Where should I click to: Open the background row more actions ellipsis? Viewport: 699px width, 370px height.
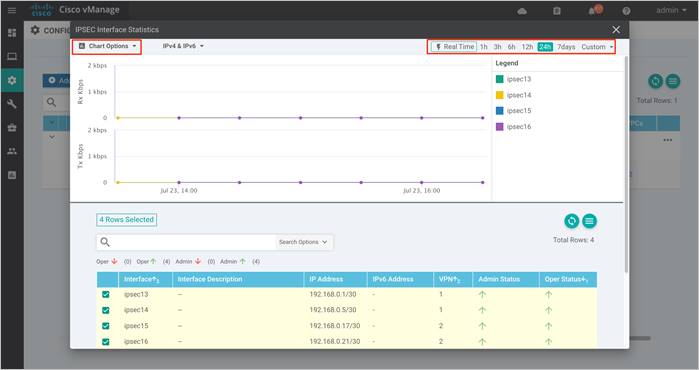coord(667,140)
